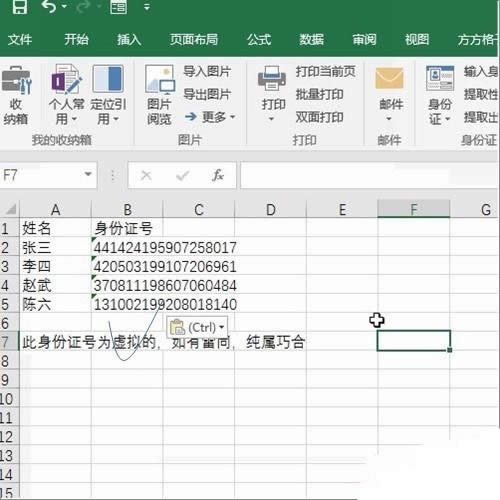Select column D header
Image resolution: width=500 pixels, height=500 pixels.
pyautogui.click(x=271, y=209)
